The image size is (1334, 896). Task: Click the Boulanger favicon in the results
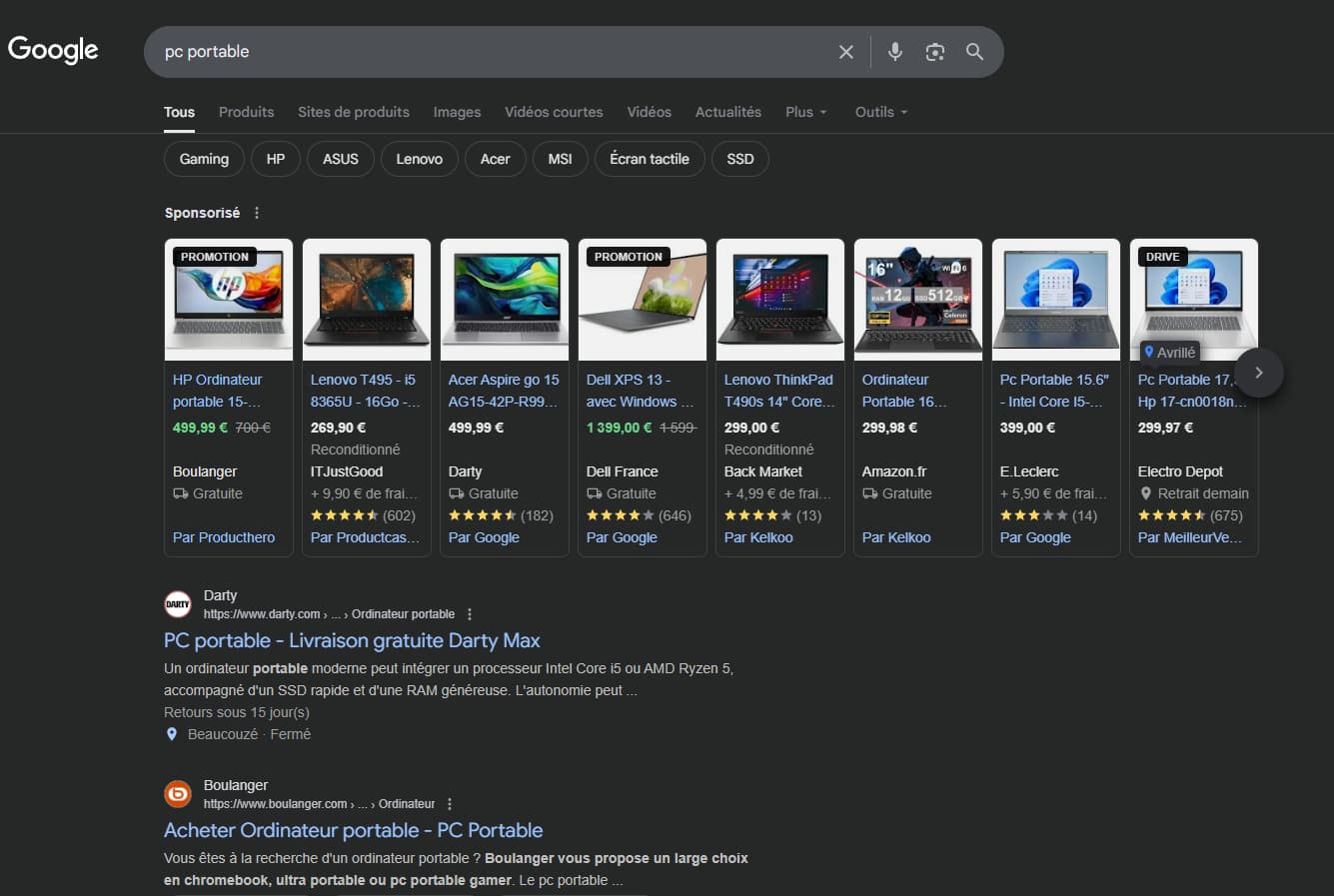(x=177, y=793)
